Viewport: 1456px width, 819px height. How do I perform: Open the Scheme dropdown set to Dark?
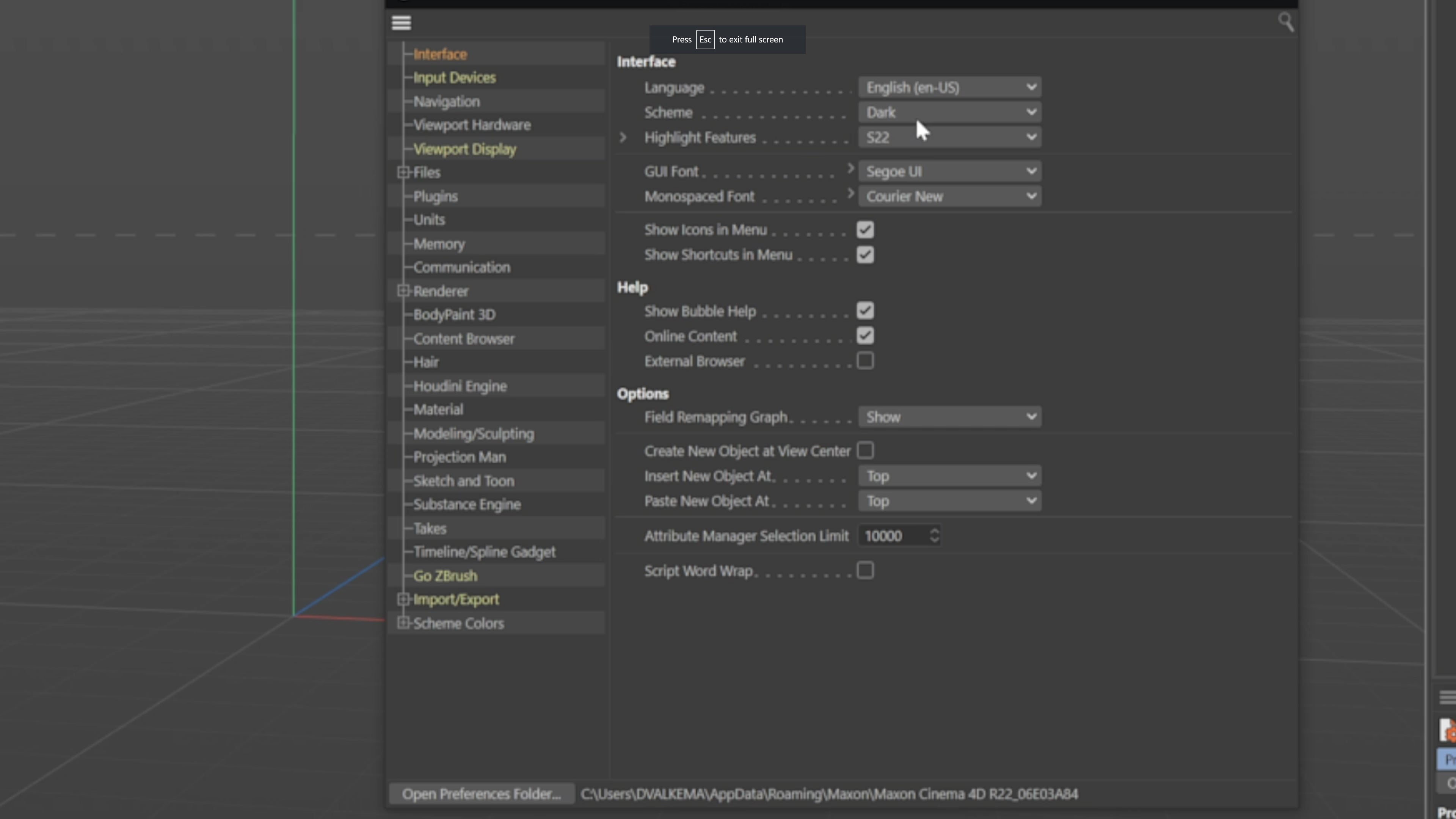pos(949,112)
